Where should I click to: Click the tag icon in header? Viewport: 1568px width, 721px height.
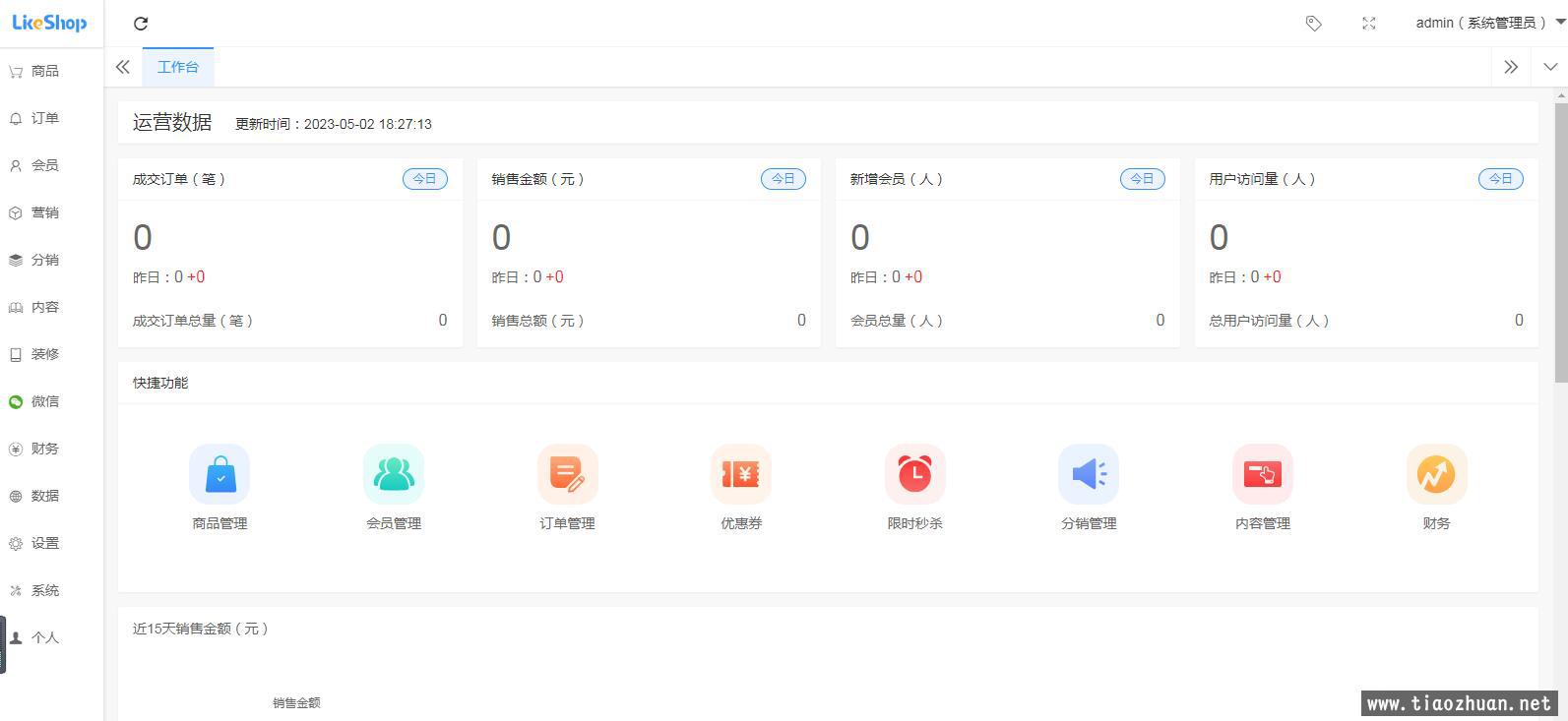[1313, 23]
